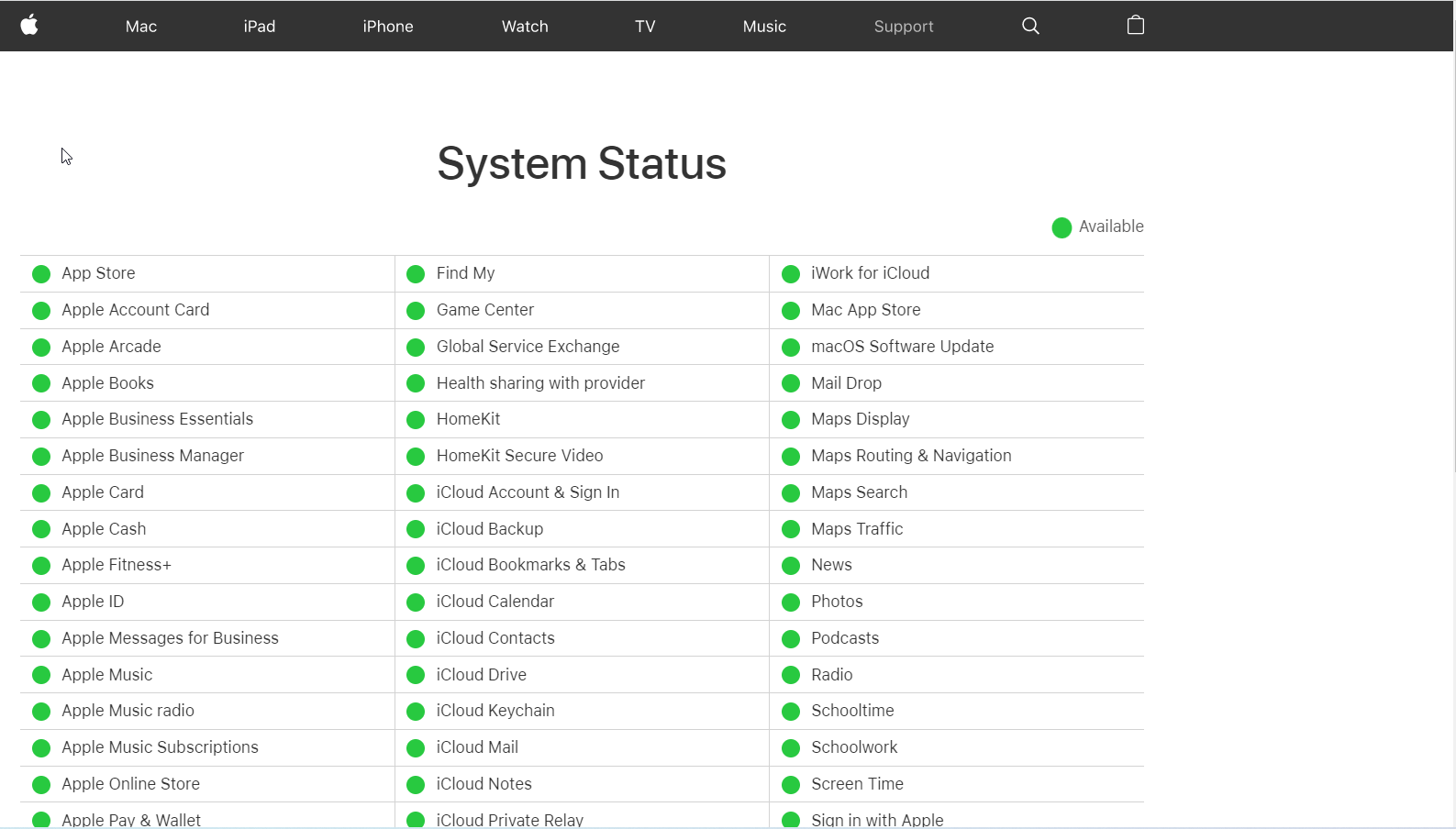Select iCloud Keychain entry
Image resolution: width=1456 pixels, height=829 pixels.
[495, 711]
